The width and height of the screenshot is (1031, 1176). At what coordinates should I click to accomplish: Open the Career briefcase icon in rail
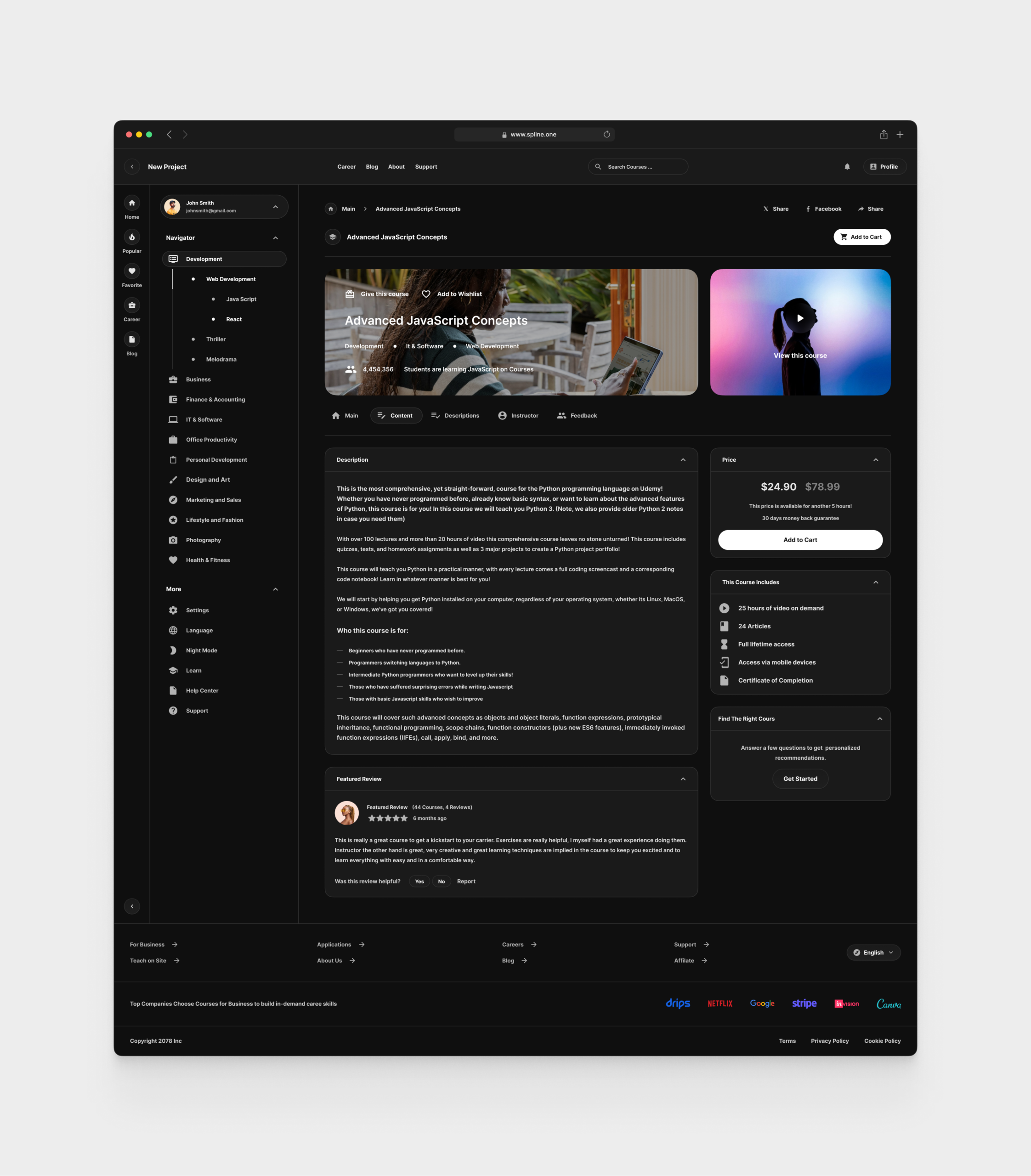point(132,305)
